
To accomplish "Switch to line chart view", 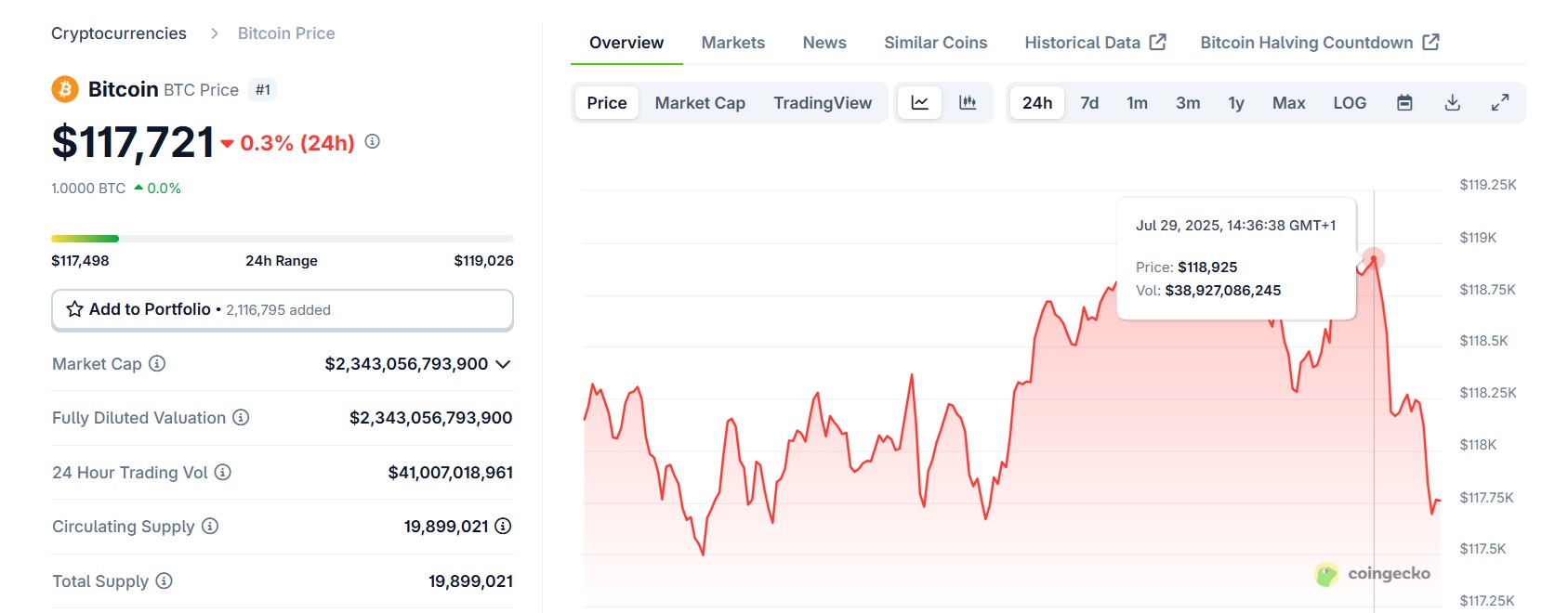I will click(x=919, y=102).
